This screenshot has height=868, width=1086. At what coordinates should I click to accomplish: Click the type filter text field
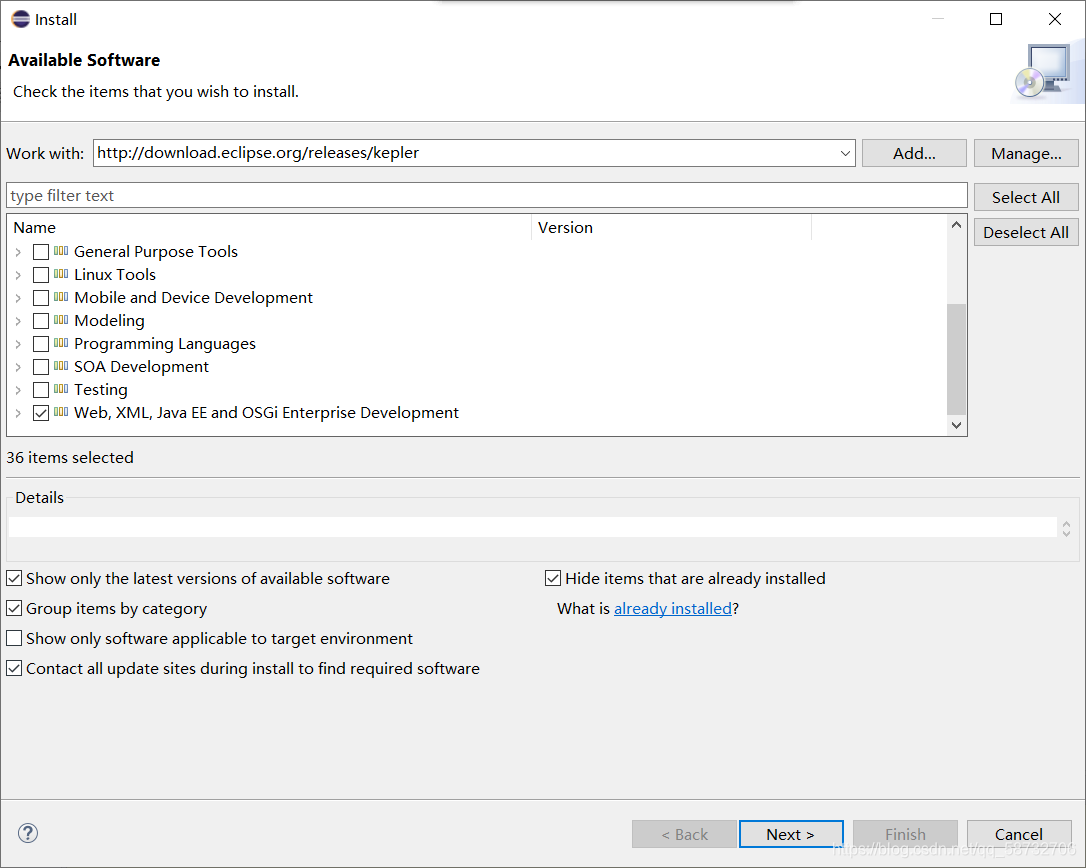[x=487, y=195]
